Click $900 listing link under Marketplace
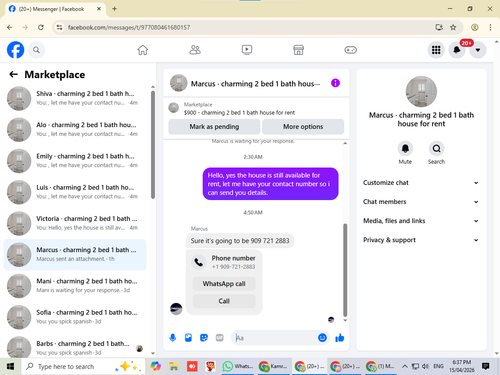The height and width of the screenshot is (375, 500). pos(239,113)
